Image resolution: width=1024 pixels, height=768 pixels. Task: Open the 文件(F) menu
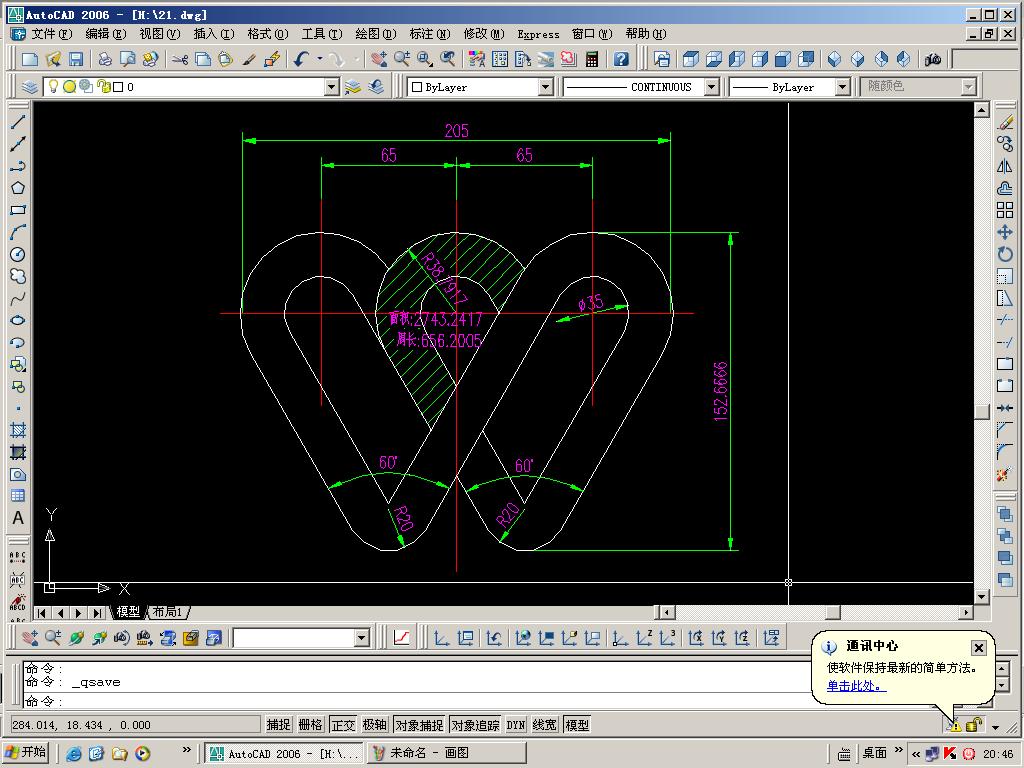[51, 34]
